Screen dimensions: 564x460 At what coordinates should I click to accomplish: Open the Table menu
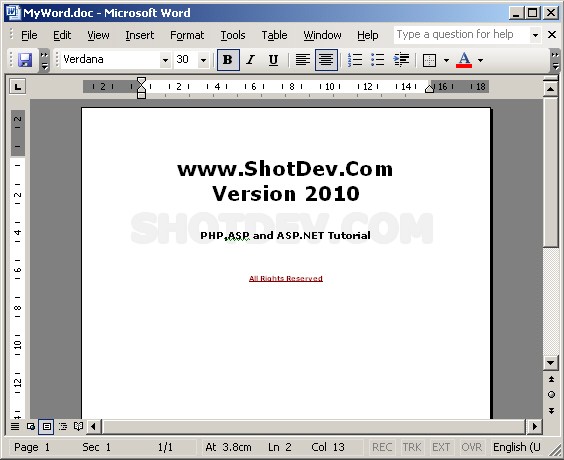(274, 35)
